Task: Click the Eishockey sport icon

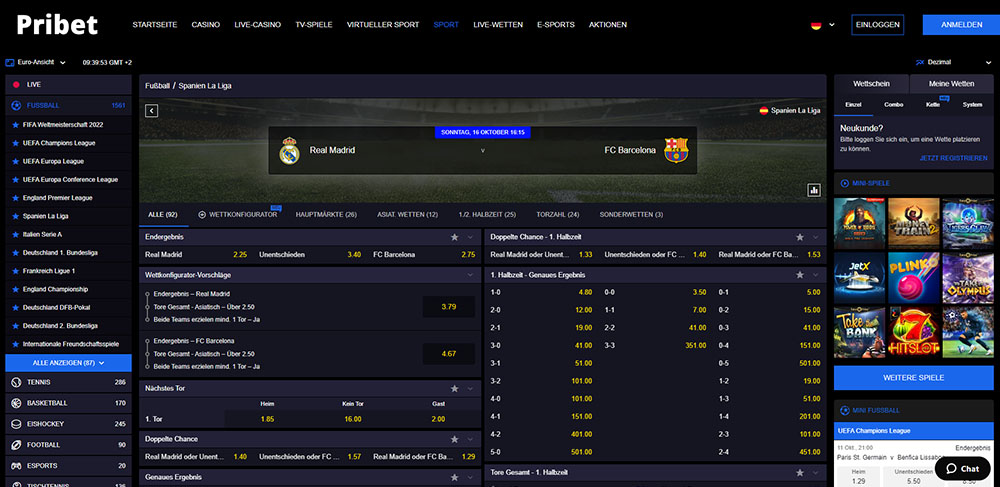Action: coord(16,424)
